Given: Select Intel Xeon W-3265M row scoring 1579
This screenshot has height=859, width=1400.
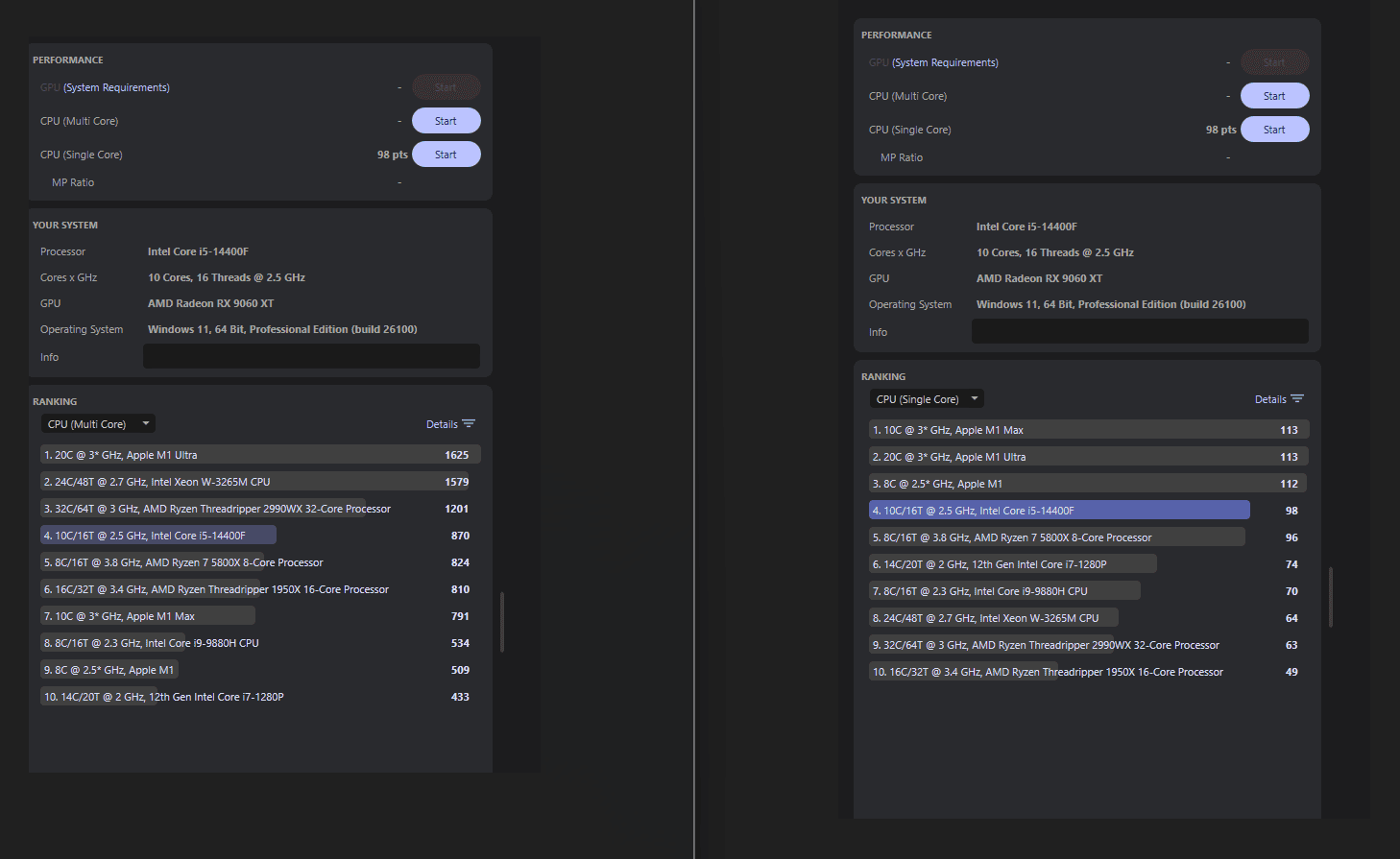Looking at the screenshot, I should click(260, 482).
